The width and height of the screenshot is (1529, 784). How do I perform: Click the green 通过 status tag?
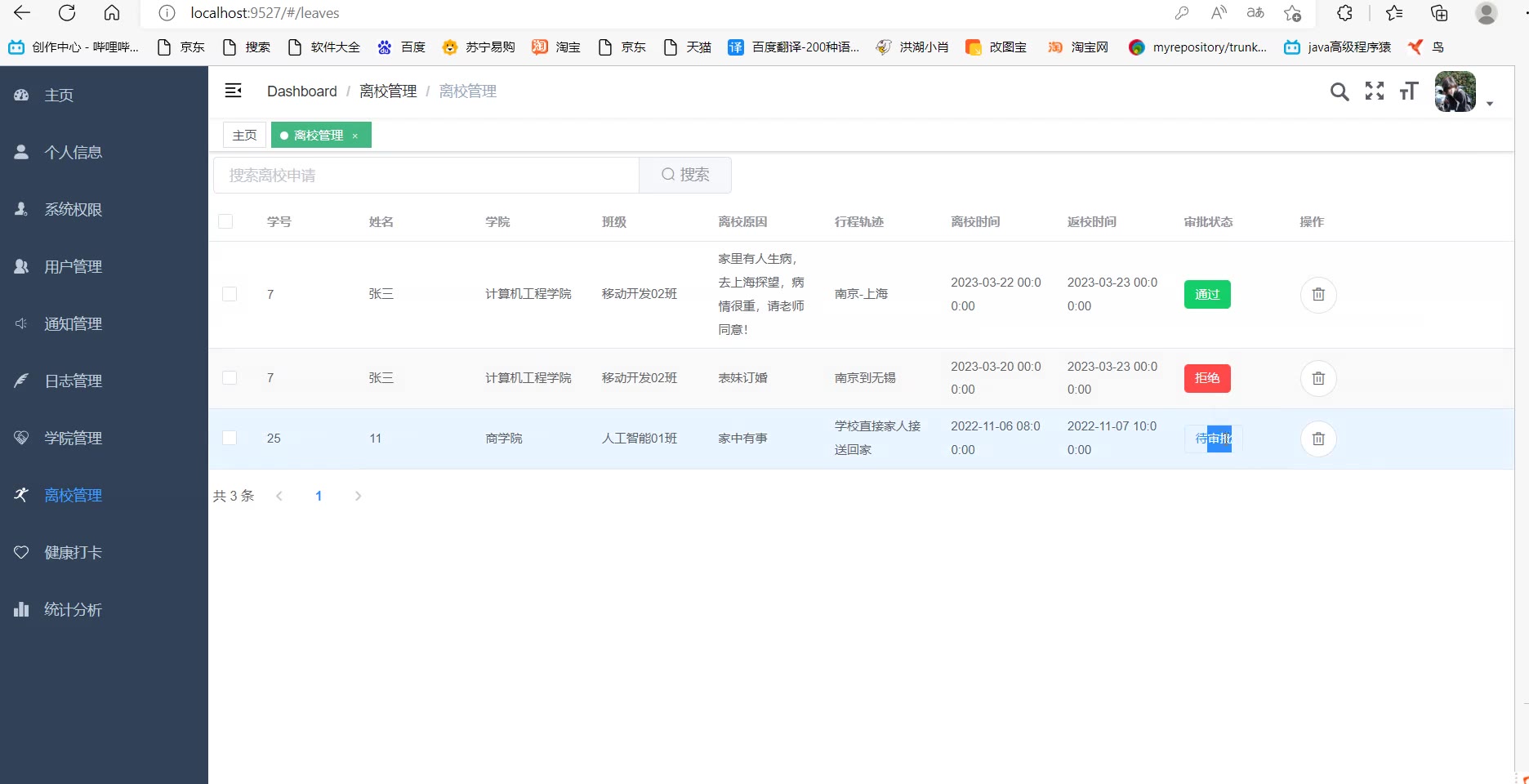pyautogui.click(x=1207, y=294)
